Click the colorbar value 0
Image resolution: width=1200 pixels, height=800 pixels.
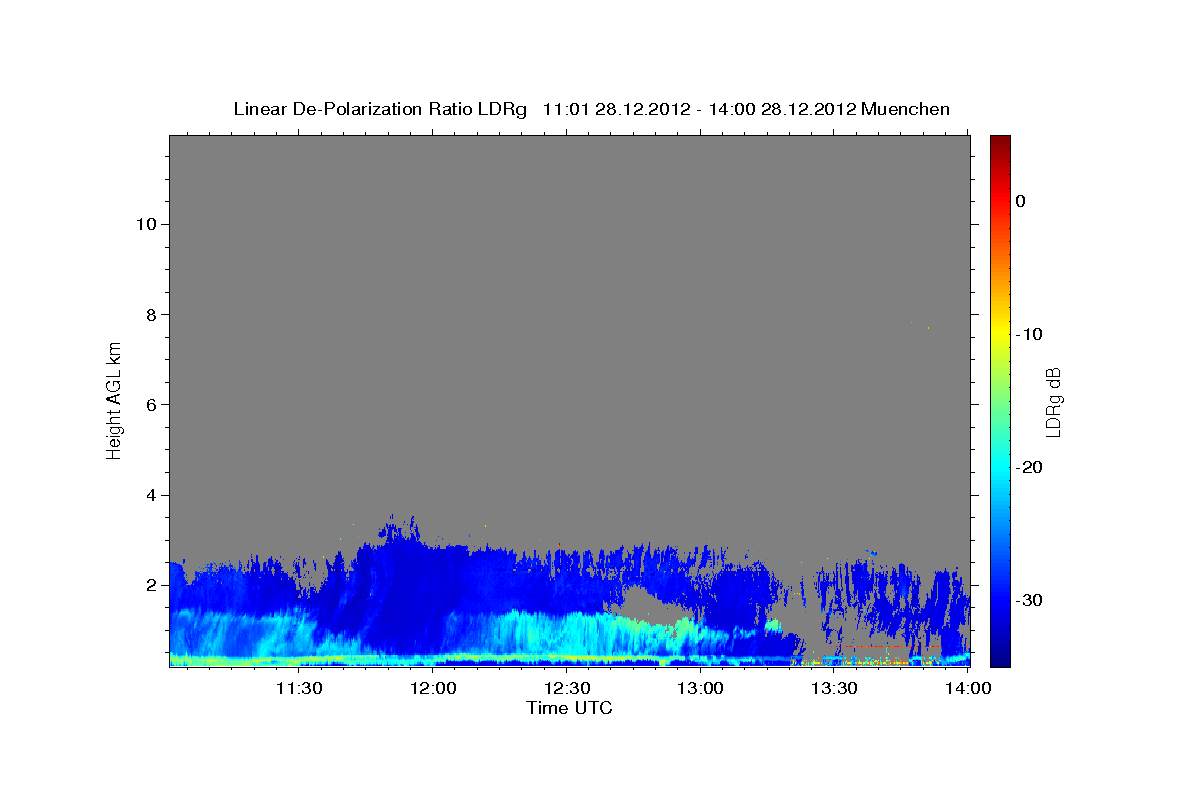1021,201
